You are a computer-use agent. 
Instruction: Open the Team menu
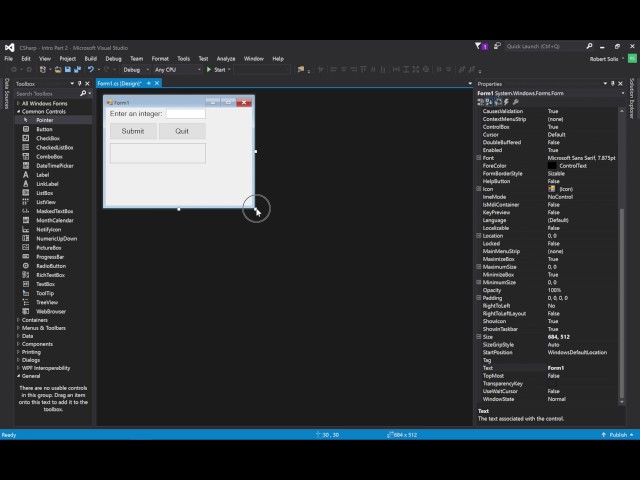tap(136, 59)
